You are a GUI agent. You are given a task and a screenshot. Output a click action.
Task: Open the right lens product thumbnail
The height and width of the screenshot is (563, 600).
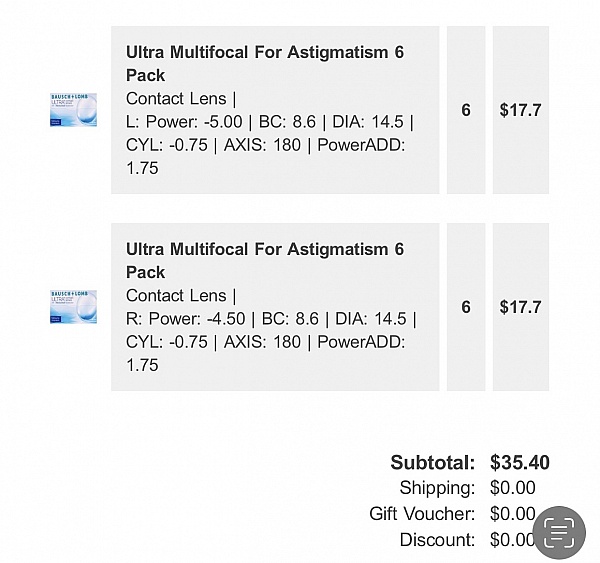pyautogui.click(x=73, y=307)
